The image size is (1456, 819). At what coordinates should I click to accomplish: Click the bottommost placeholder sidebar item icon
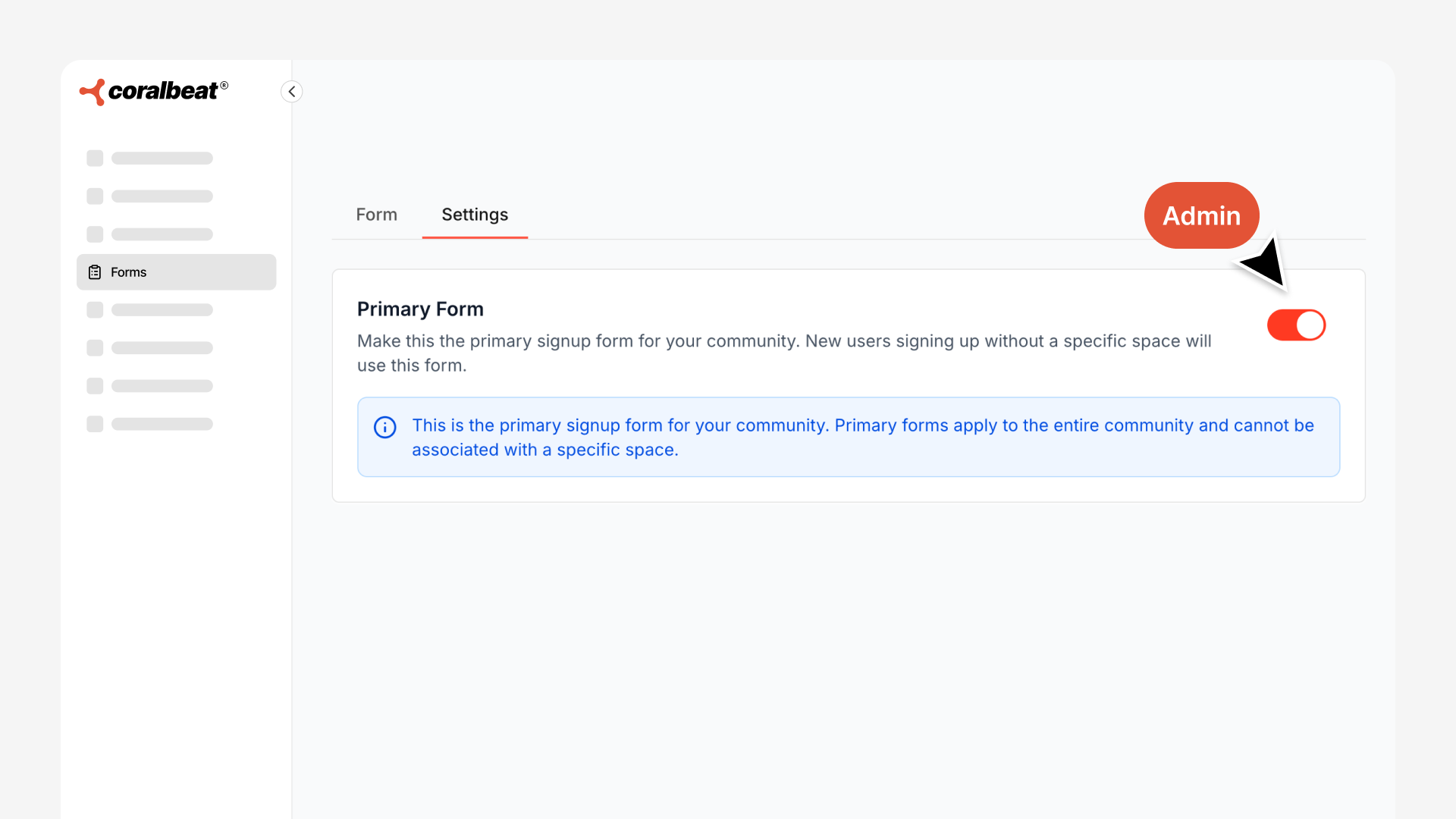tap(95, 424)
